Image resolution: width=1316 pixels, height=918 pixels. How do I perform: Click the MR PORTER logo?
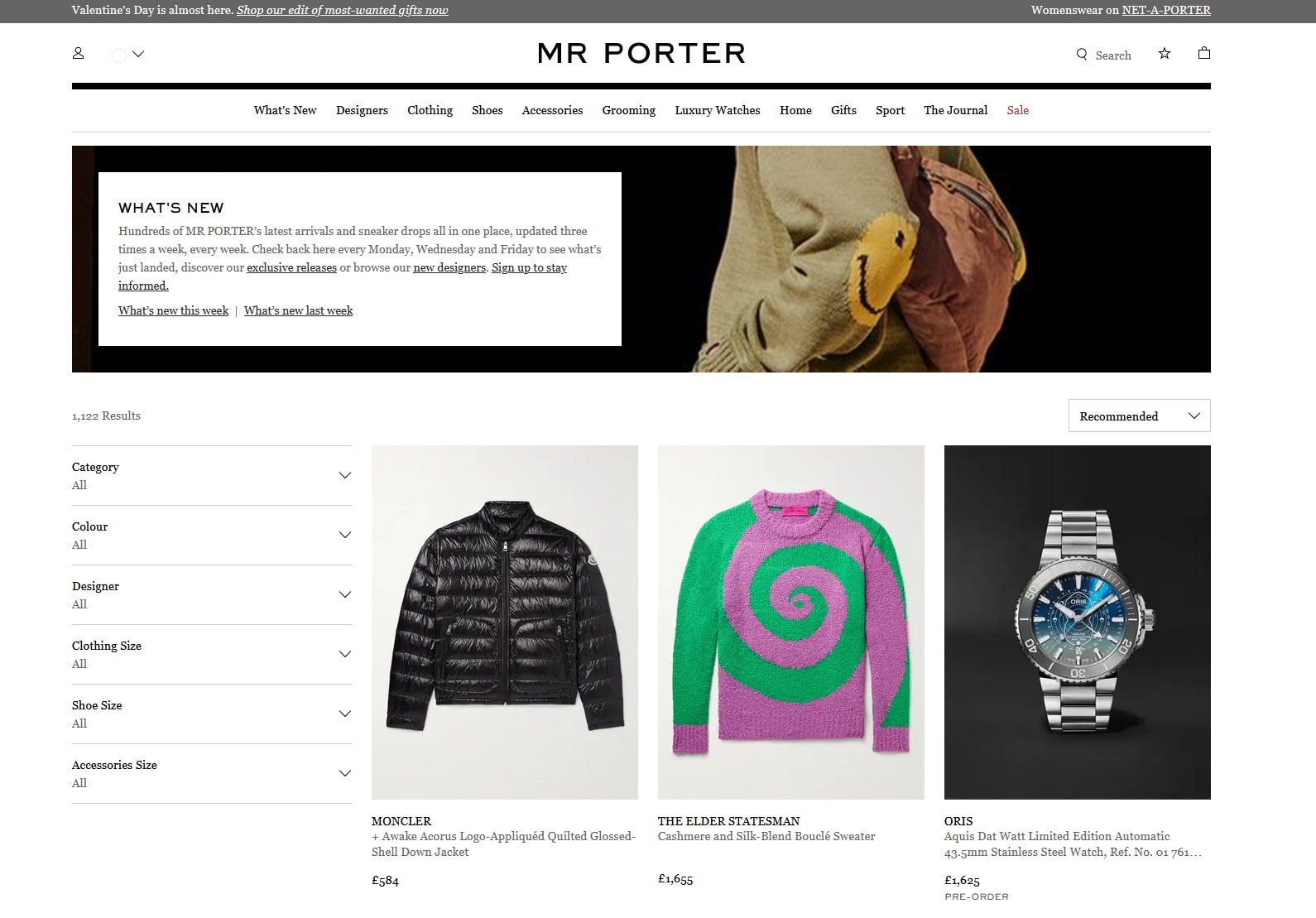click(x=641, y=53)
